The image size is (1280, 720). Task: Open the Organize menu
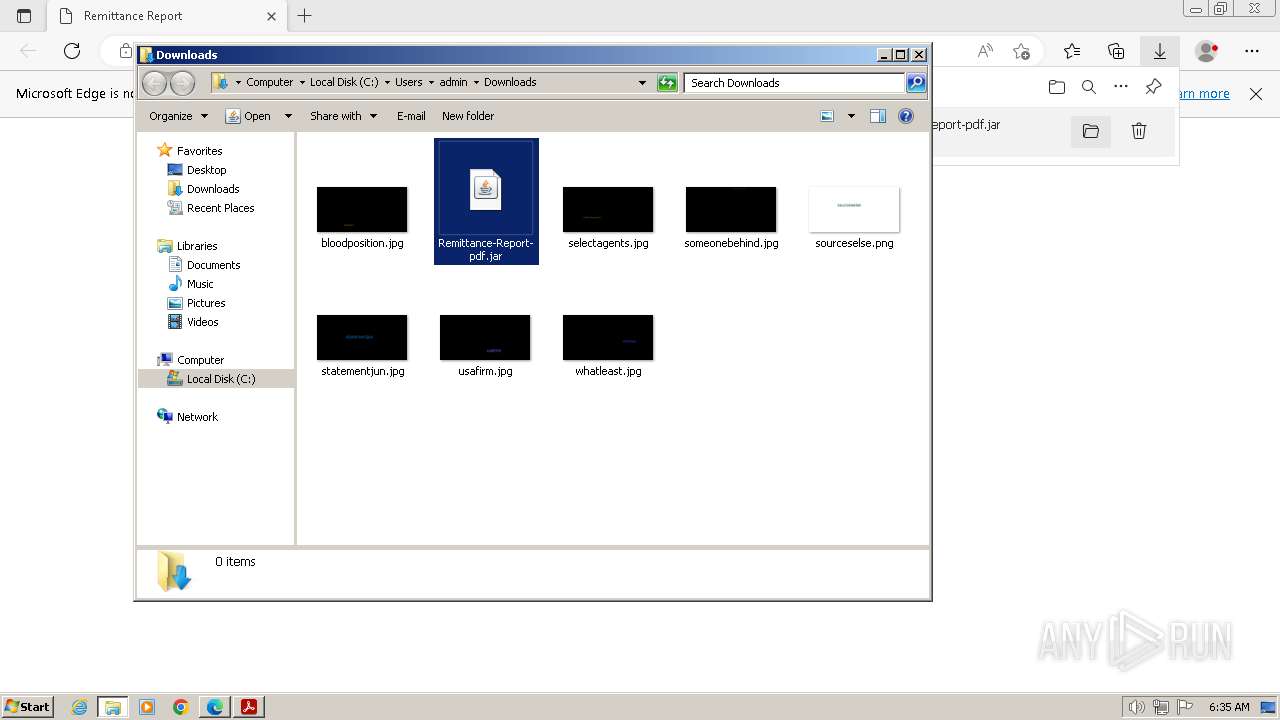tap(178, 116)
